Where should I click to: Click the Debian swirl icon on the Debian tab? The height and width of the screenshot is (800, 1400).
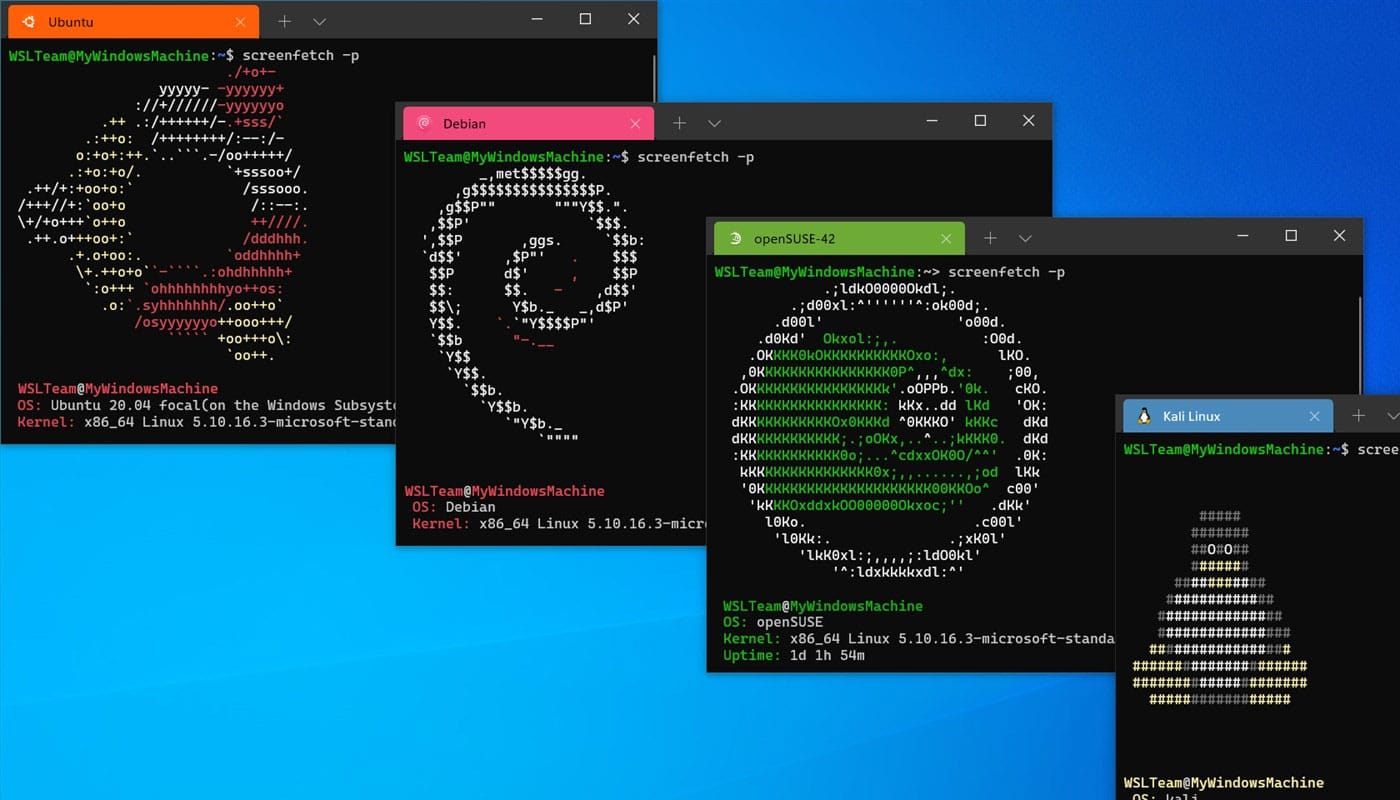click(x=424, y=123)
